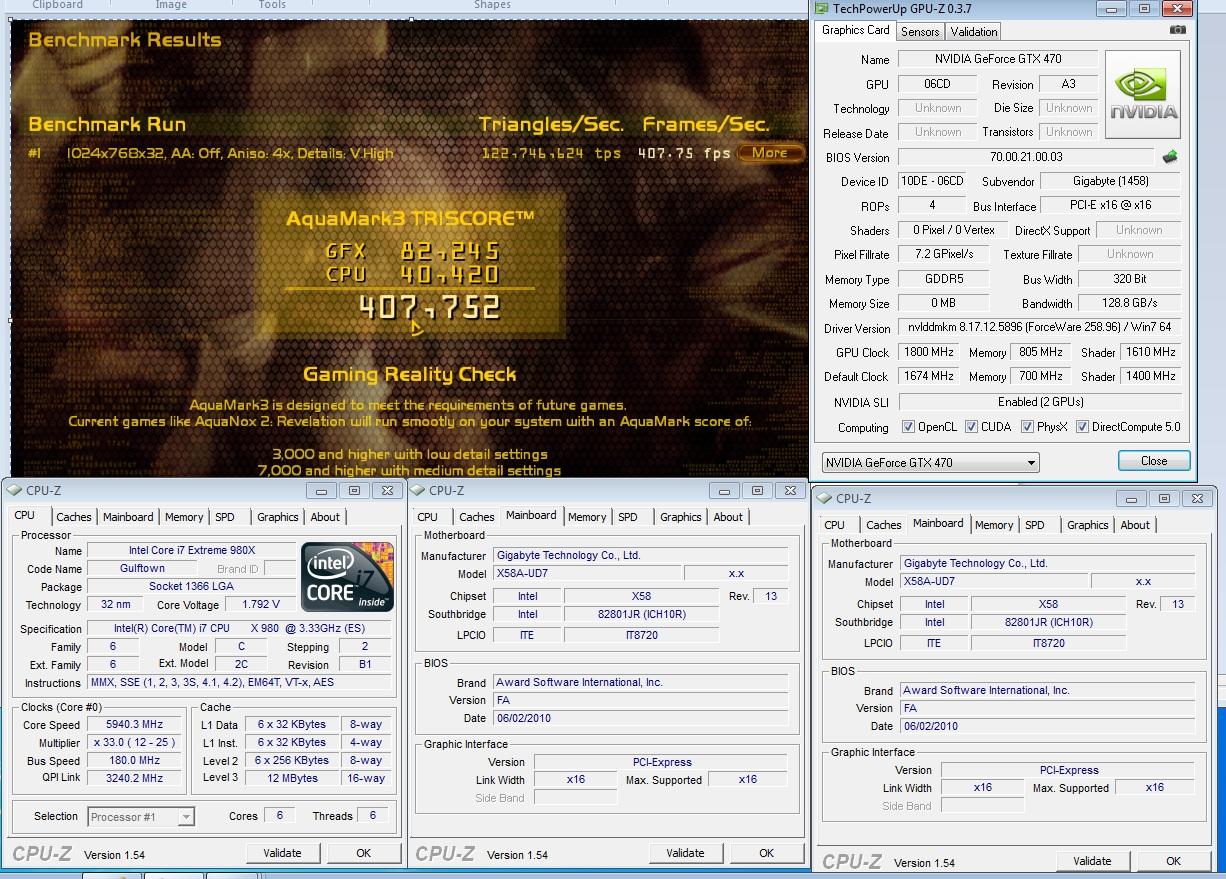Select the About tab in the middle CPU-Z window
Image resolution: width=1226 pixels, height=879 pixels.
(728, 517)
